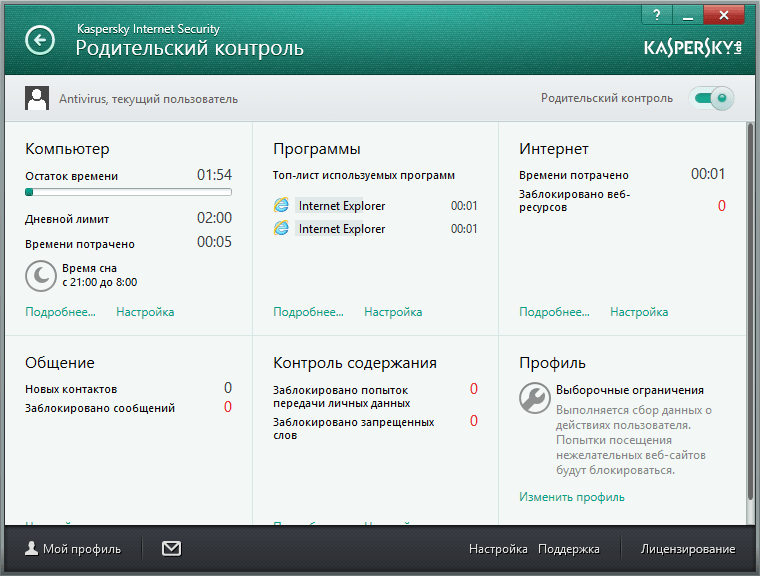Open Поддержка in the bottom bar
The image size is (760, 576).
click(x=569, y=549)
